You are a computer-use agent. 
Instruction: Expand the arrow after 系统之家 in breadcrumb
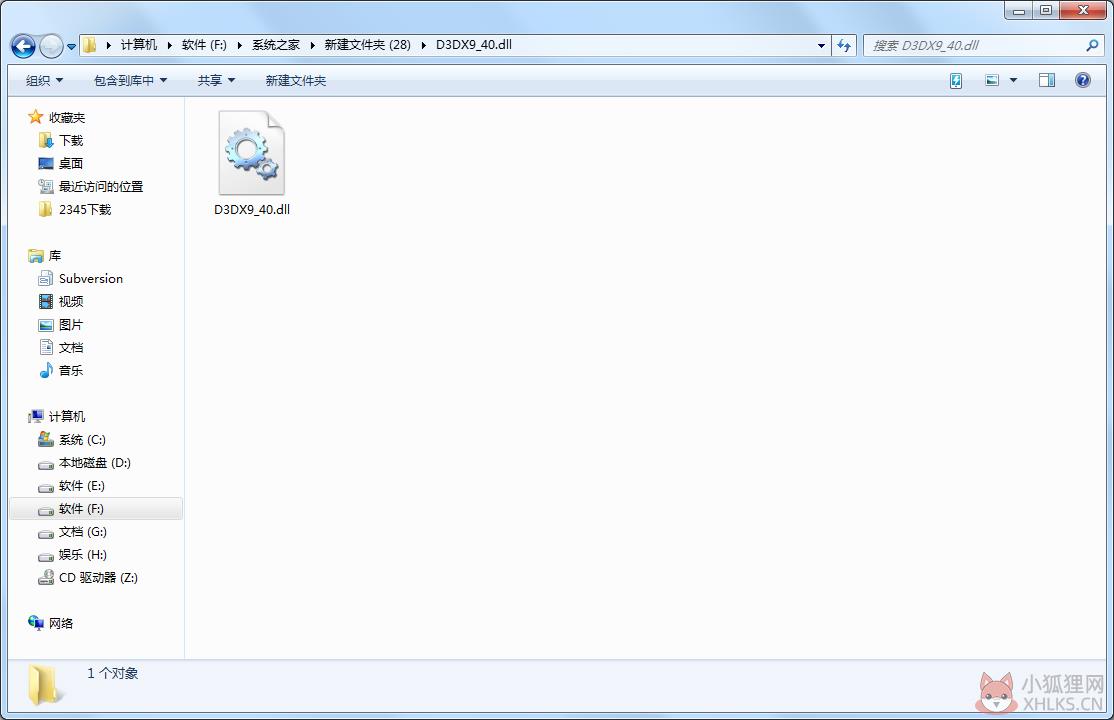pyautogui.click(x=313, y=45)
